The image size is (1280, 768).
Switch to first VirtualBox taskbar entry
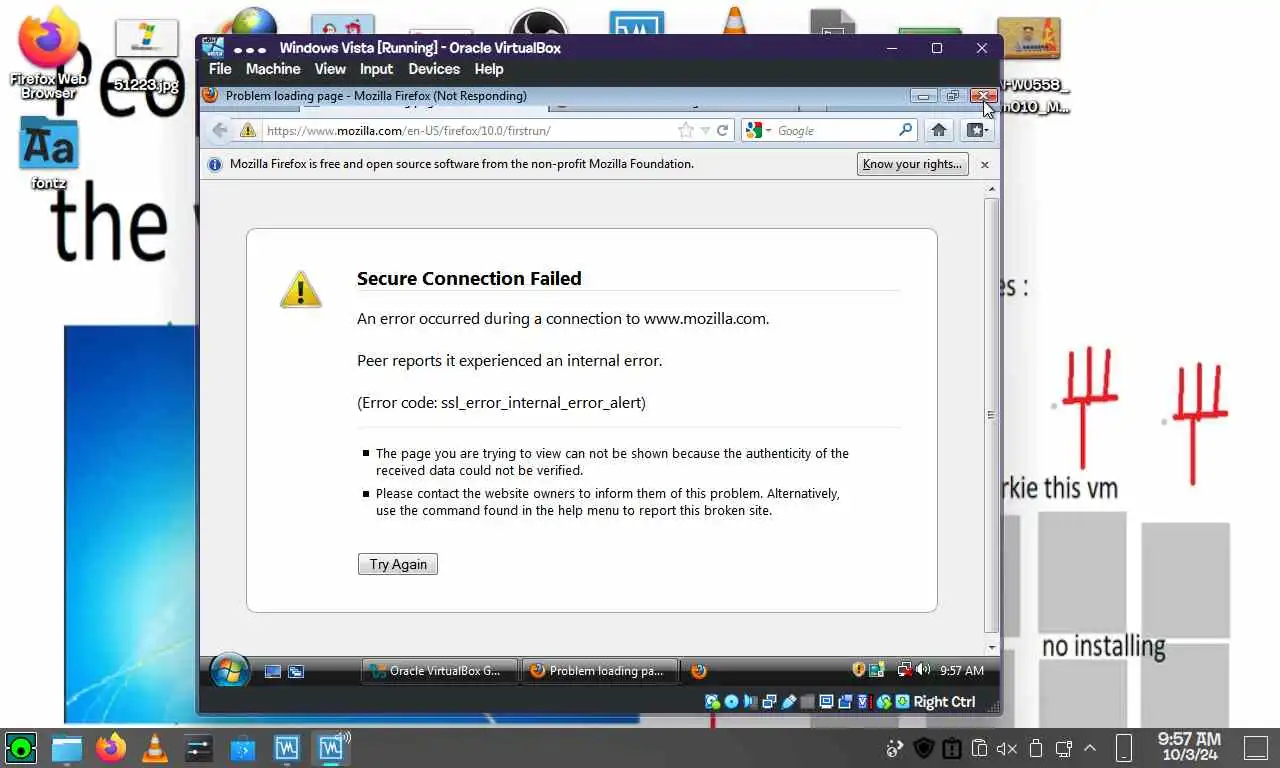(287, 747)
